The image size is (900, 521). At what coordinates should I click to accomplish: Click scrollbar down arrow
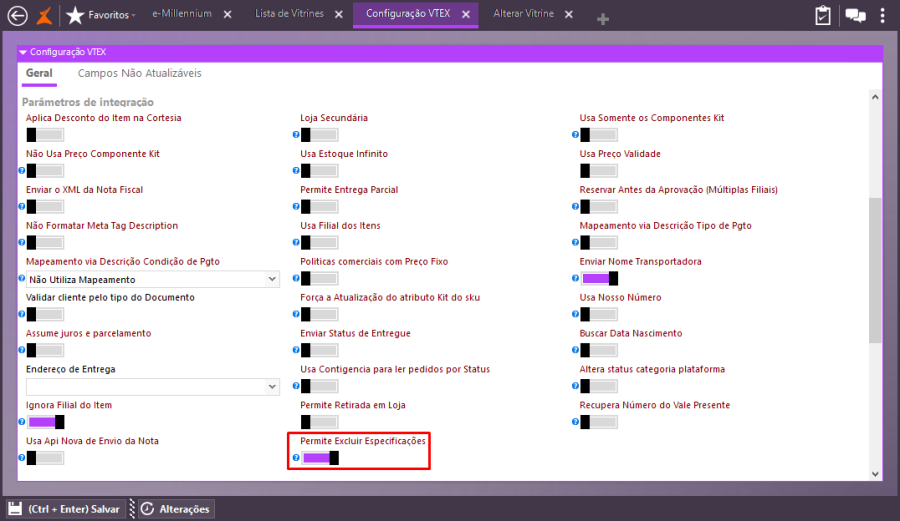(875, 474)
